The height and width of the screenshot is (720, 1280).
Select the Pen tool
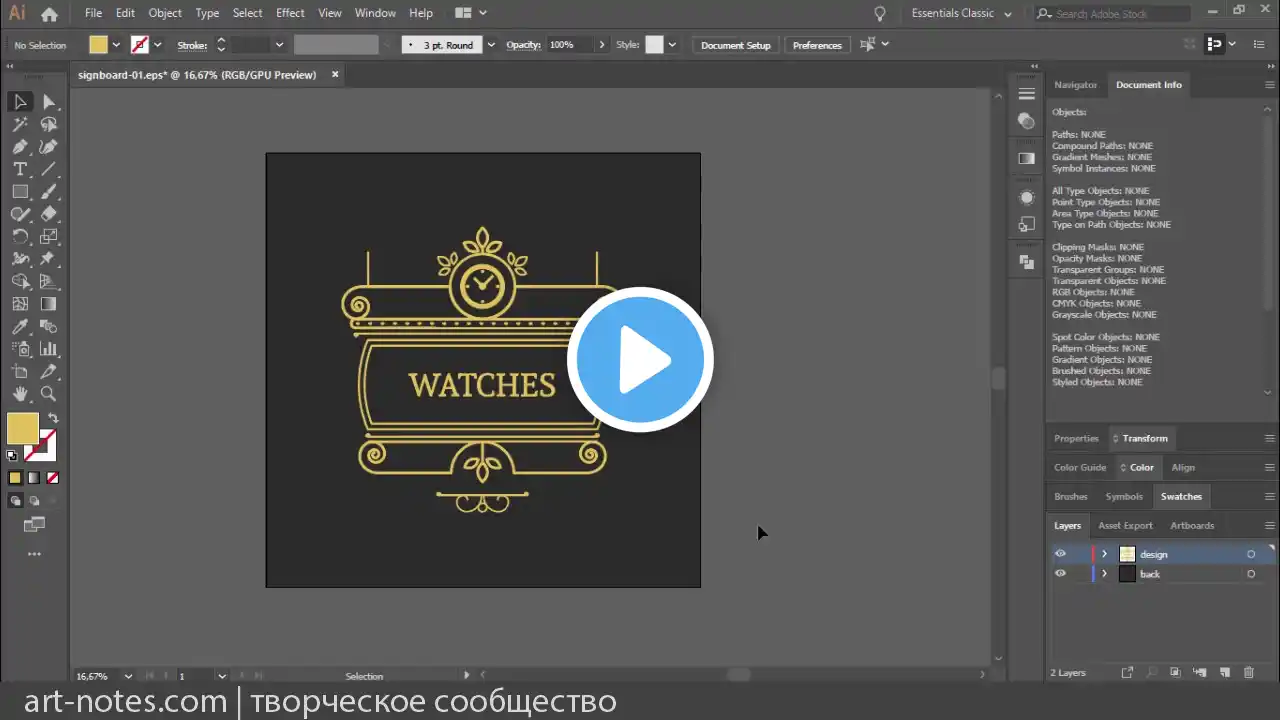coord(20,147)
